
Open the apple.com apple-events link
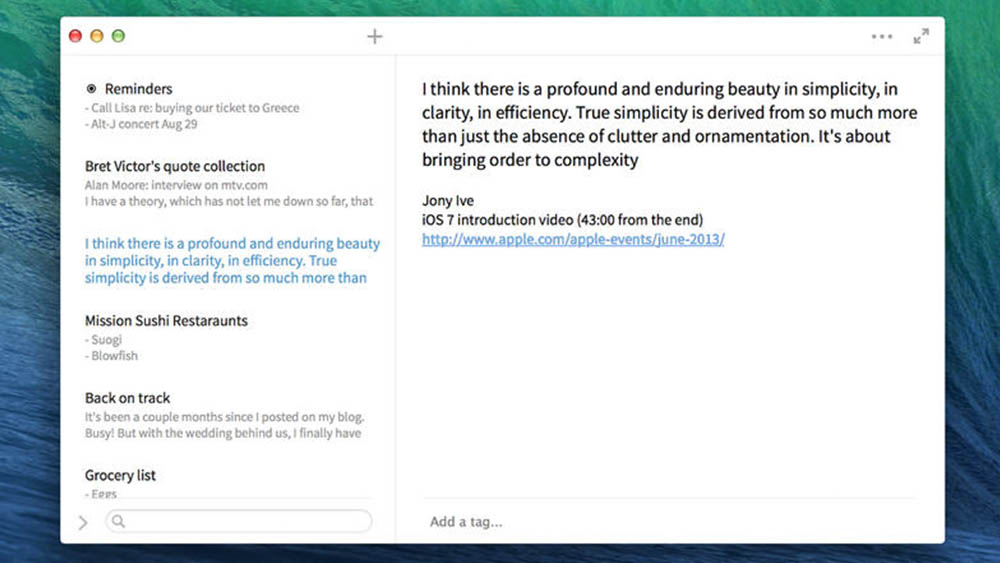(573, 240)
